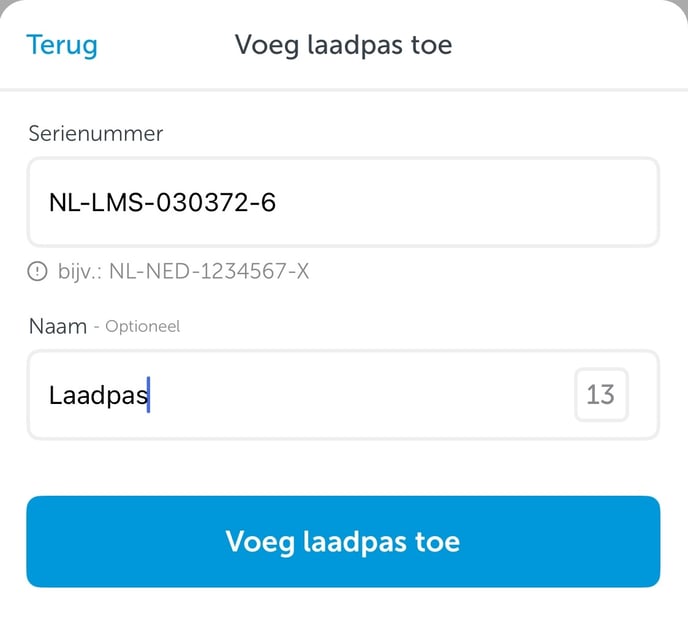Click the digit 6 ending the serial number
Screen dimensions: 688x620
click(x=269, y=202)
